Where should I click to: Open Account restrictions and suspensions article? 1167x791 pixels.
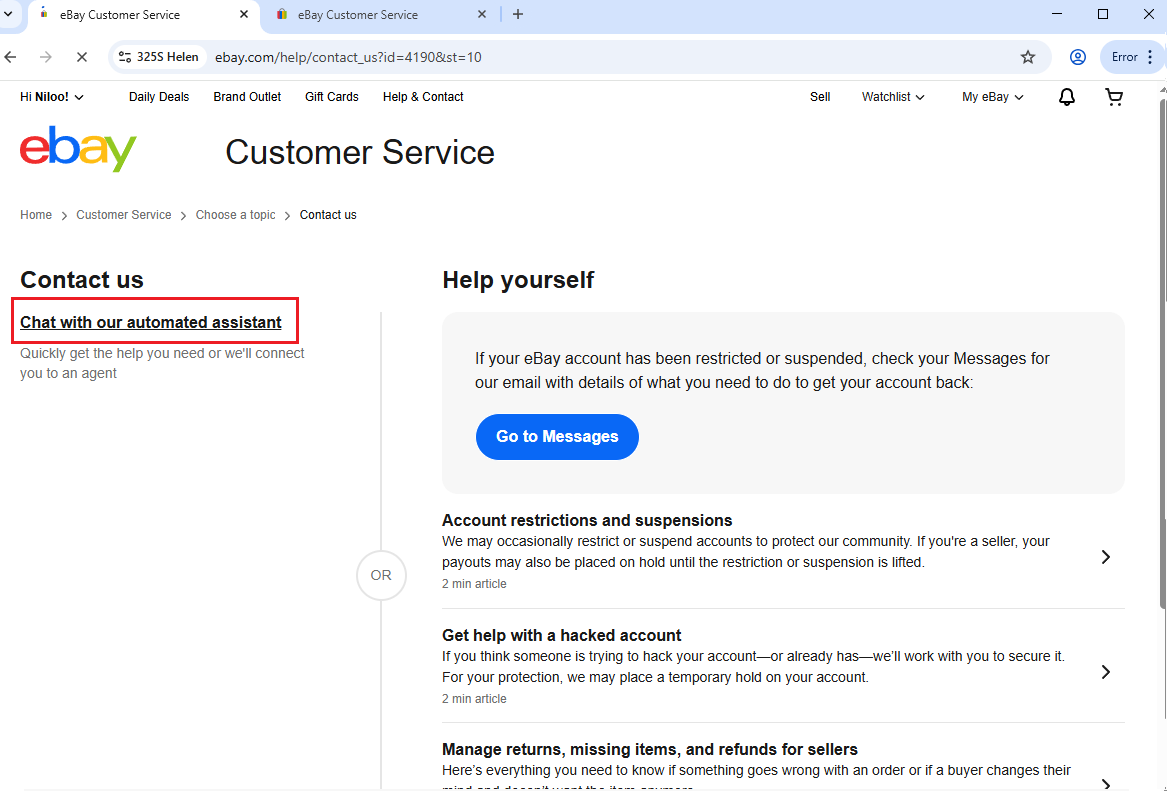click(x=587, y=520)
